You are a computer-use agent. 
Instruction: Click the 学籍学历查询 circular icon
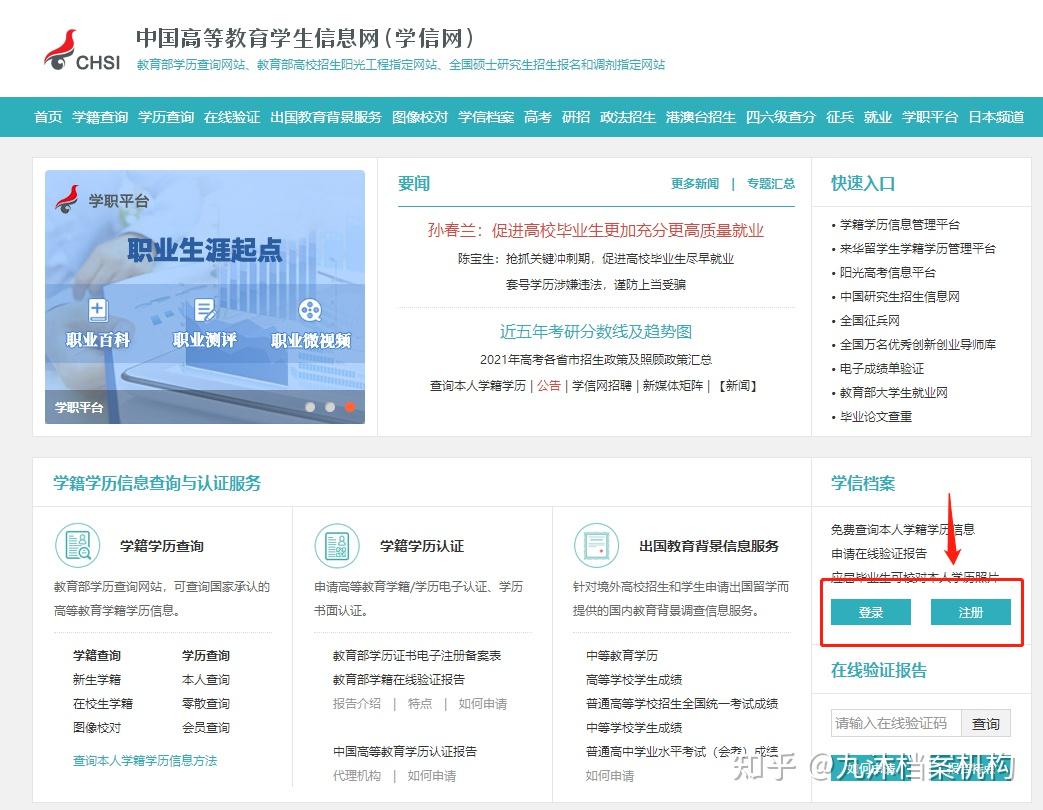pyautogui.click(x=78, y=546)
